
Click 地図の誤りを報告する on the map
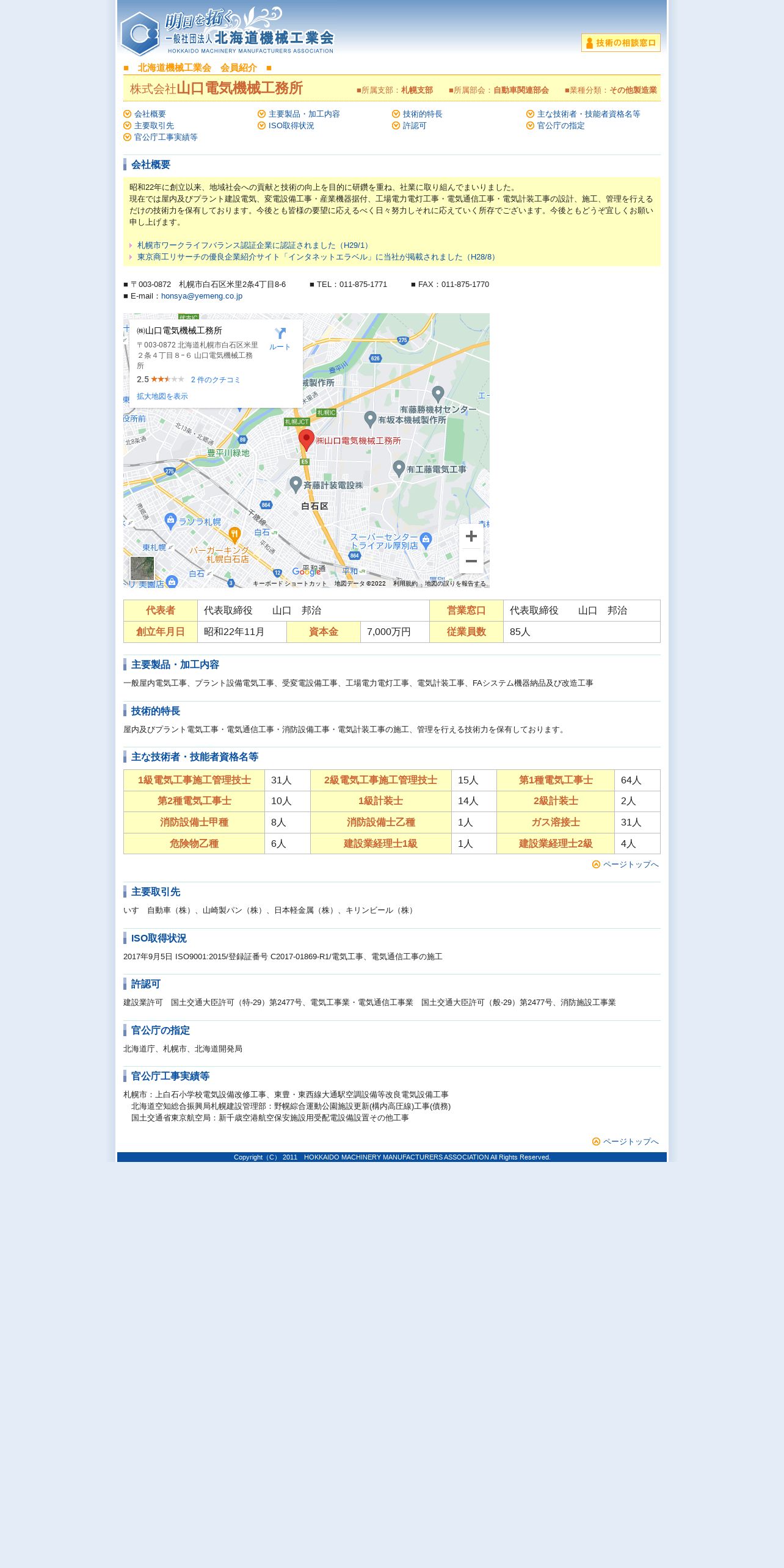456,584
